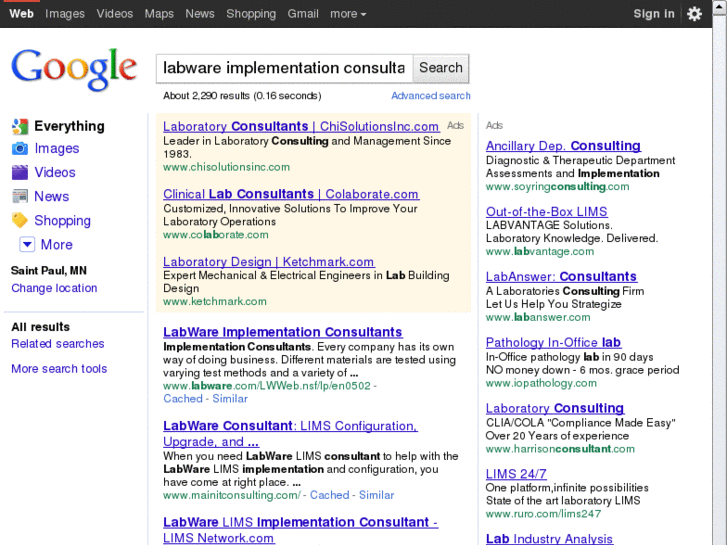Click the film icon beside Videos
Image resolution: width=727 pixels, height=545 pixels.
click(x=20, y=173)
